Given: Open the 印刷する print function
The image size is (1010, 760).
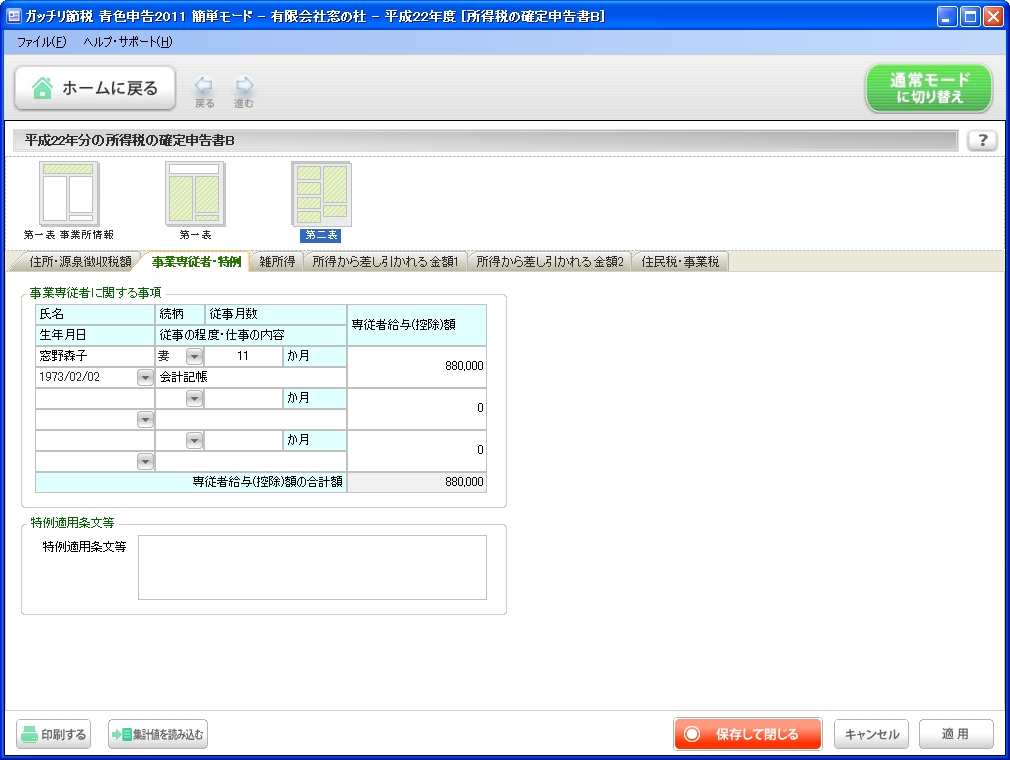Looking at the screenshot, I should click(x=52, y=733).
